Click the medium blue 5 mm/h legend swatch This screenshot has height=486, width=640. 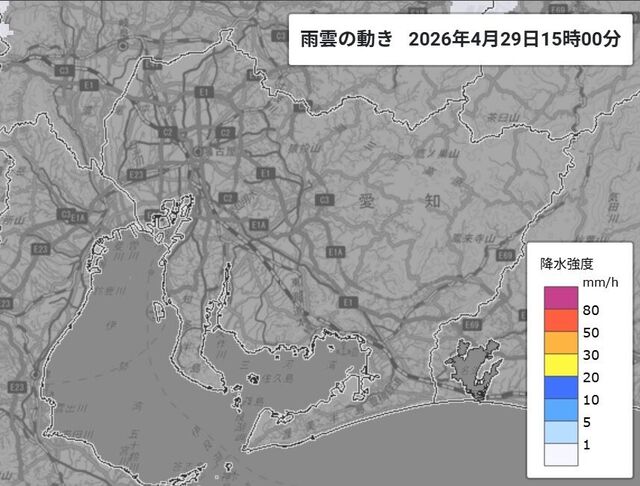561,410
